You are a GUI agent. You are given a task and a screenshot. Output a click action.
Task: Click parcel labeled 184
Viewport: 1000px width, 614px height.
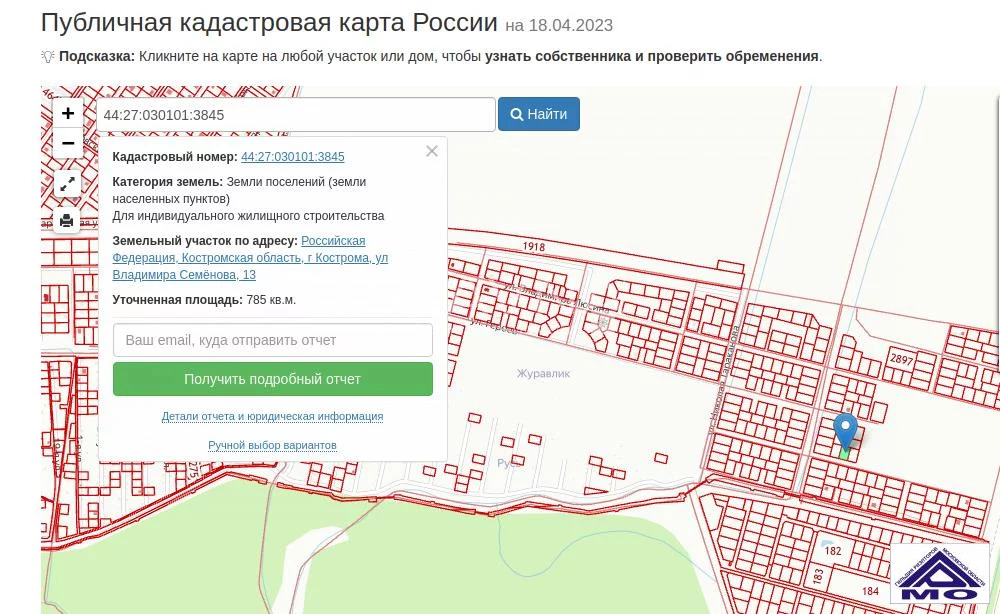click(870, 592)
